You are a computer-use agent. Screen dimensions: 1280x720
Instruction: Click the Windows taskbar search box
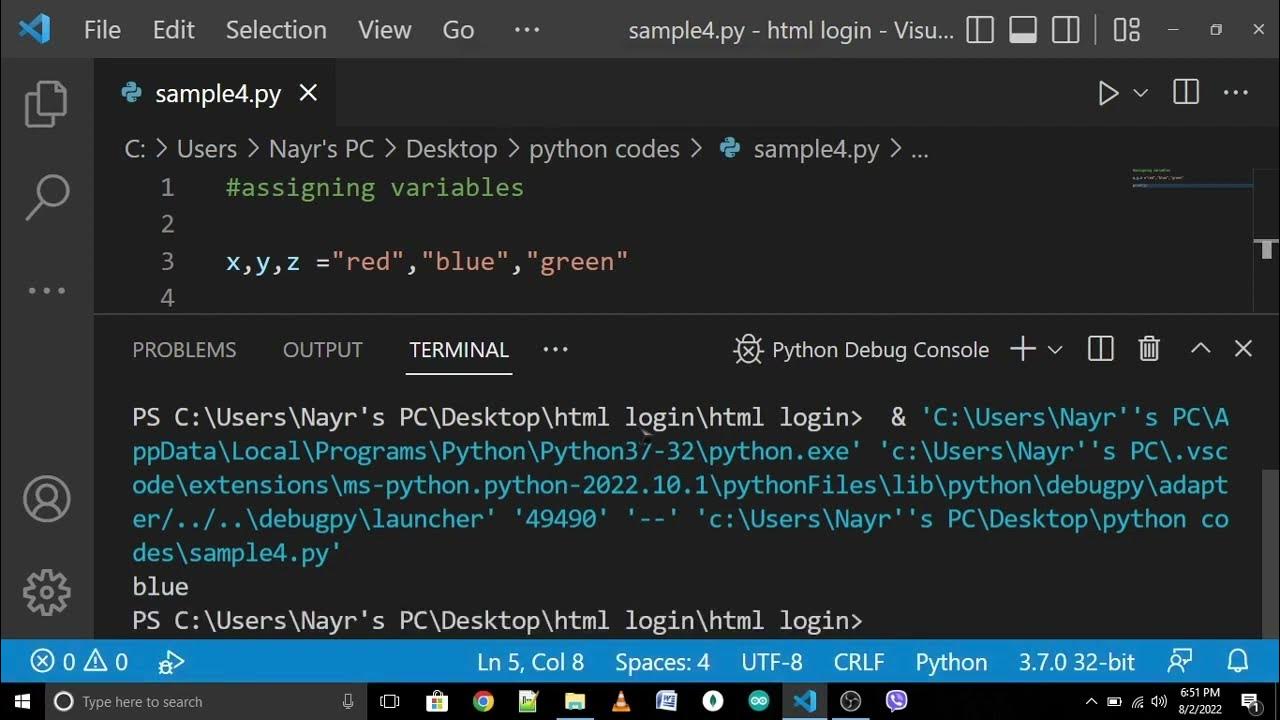(x=200, y=702)
